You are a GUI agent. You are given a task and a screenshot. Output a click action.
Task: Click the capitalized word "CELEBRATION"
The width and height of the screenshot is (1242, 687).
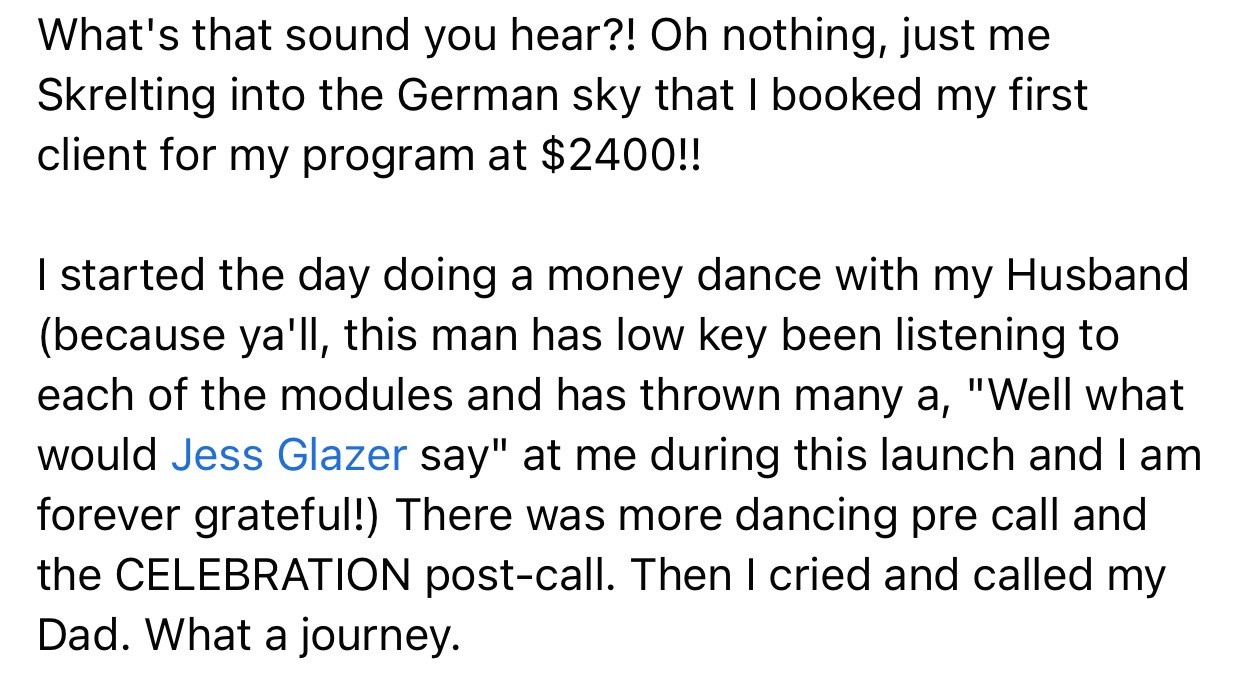pos(262,575)
